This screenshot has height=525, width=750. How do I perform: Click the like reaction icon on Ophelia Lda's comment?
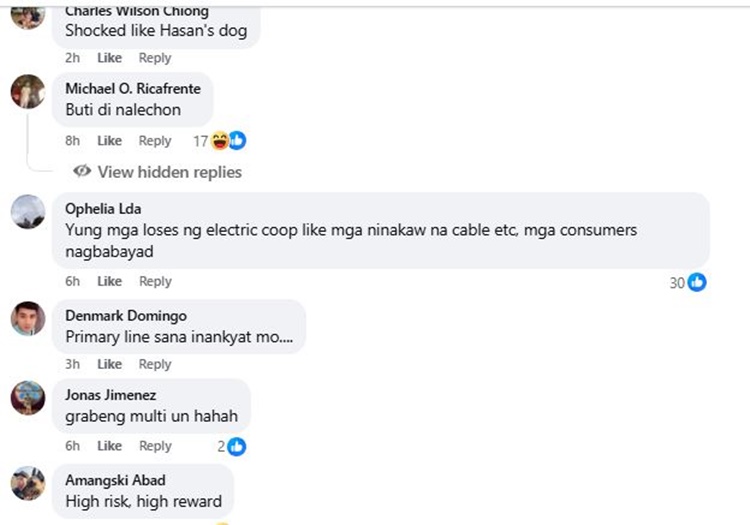(697, 283)
